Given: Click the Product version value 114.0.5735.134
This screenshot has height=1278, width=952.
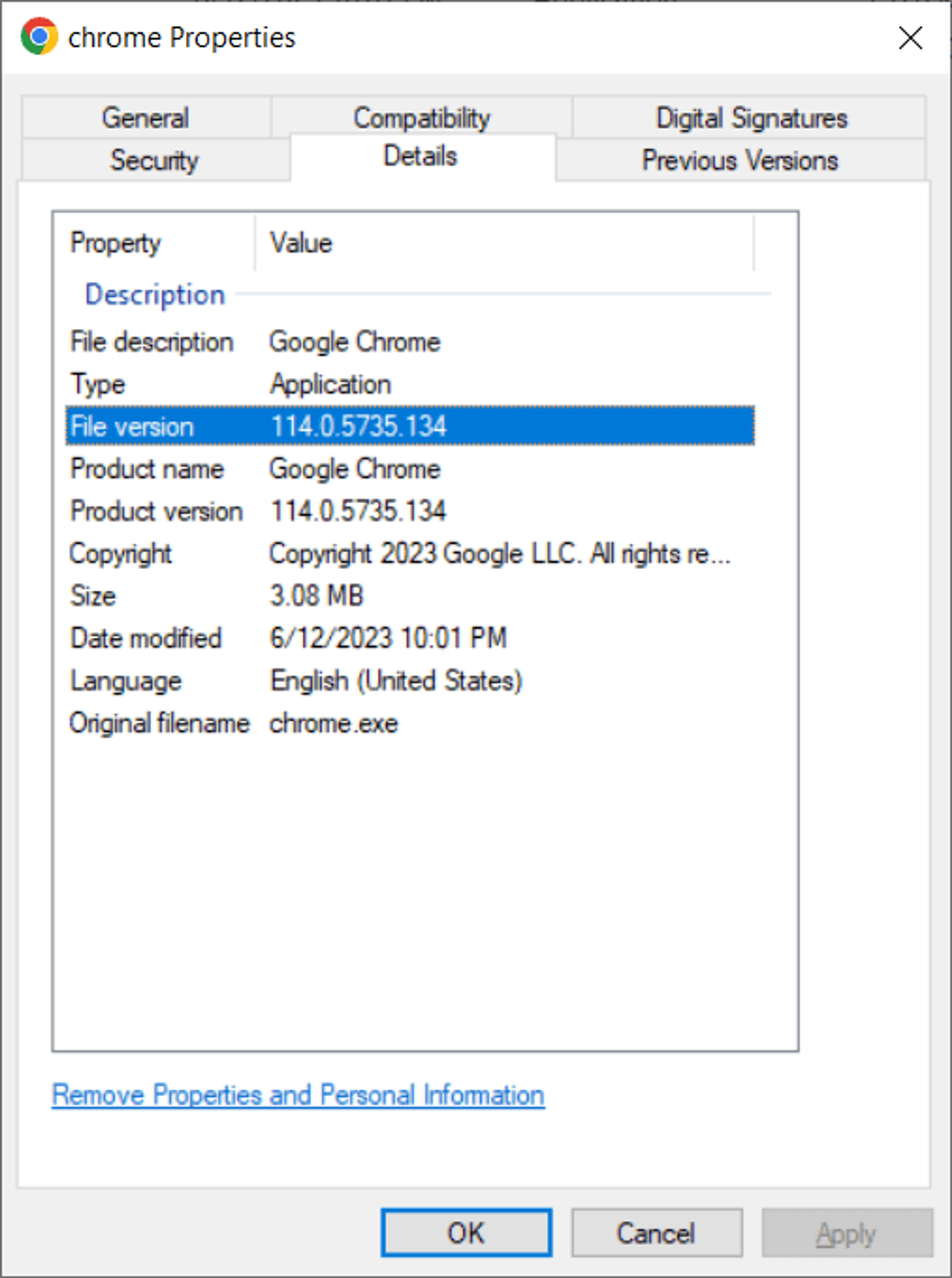Looking at the screenshot, I should [x=358, y=511].
